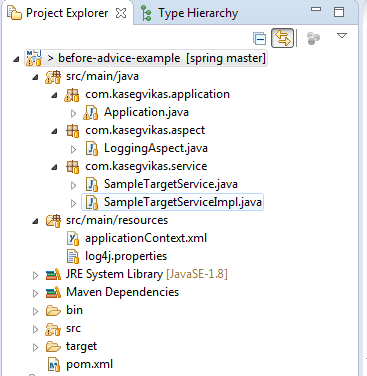Image resolution: width=367 pixels, height=376 pixels.
Task: Select the log4j.properties label
Action: 126,256
